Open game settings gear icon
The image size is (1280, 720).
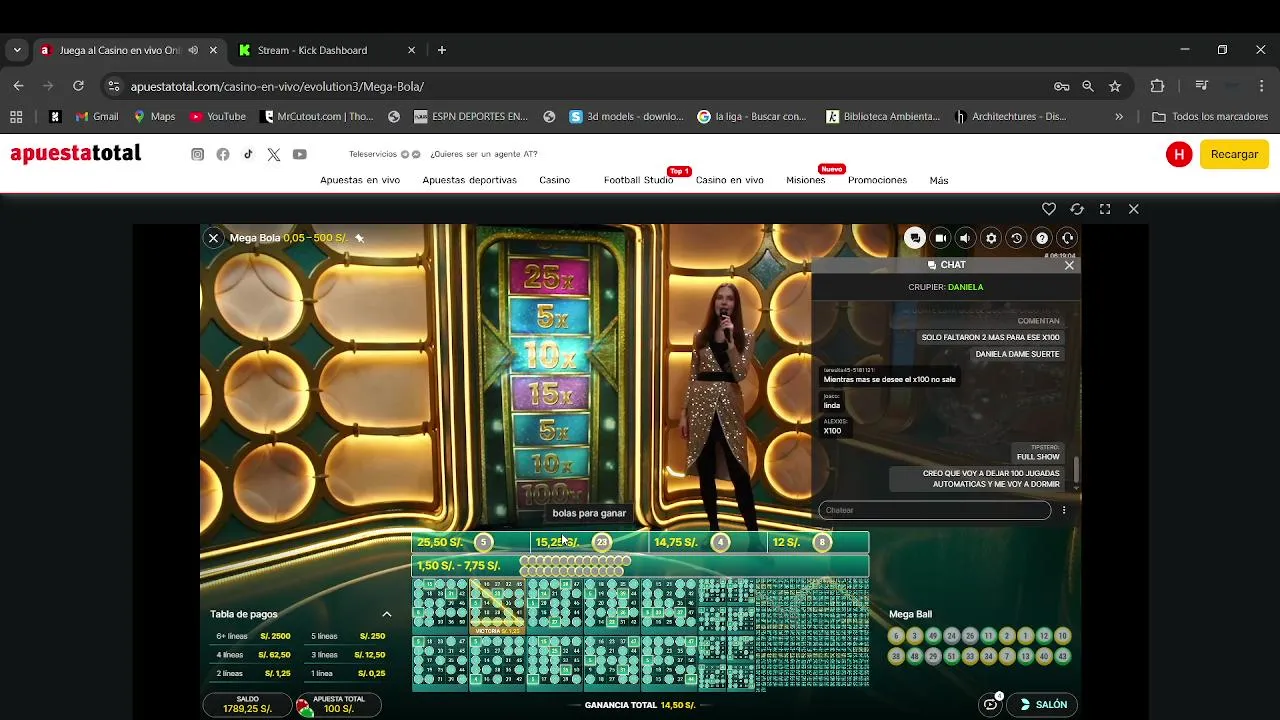pyautogui.click(x=991, y=238)
